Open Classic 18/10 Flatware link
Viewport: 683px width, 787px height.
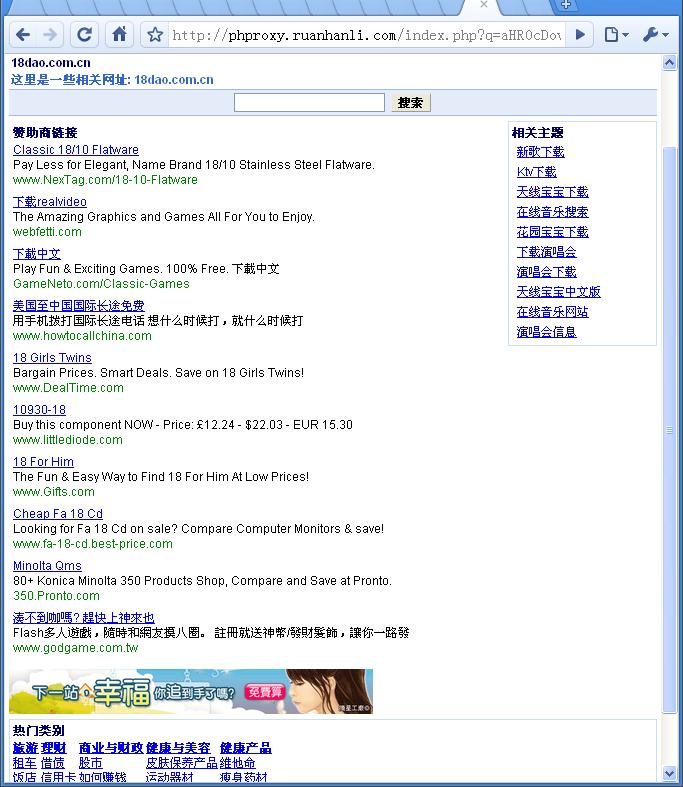pos(76,150)
